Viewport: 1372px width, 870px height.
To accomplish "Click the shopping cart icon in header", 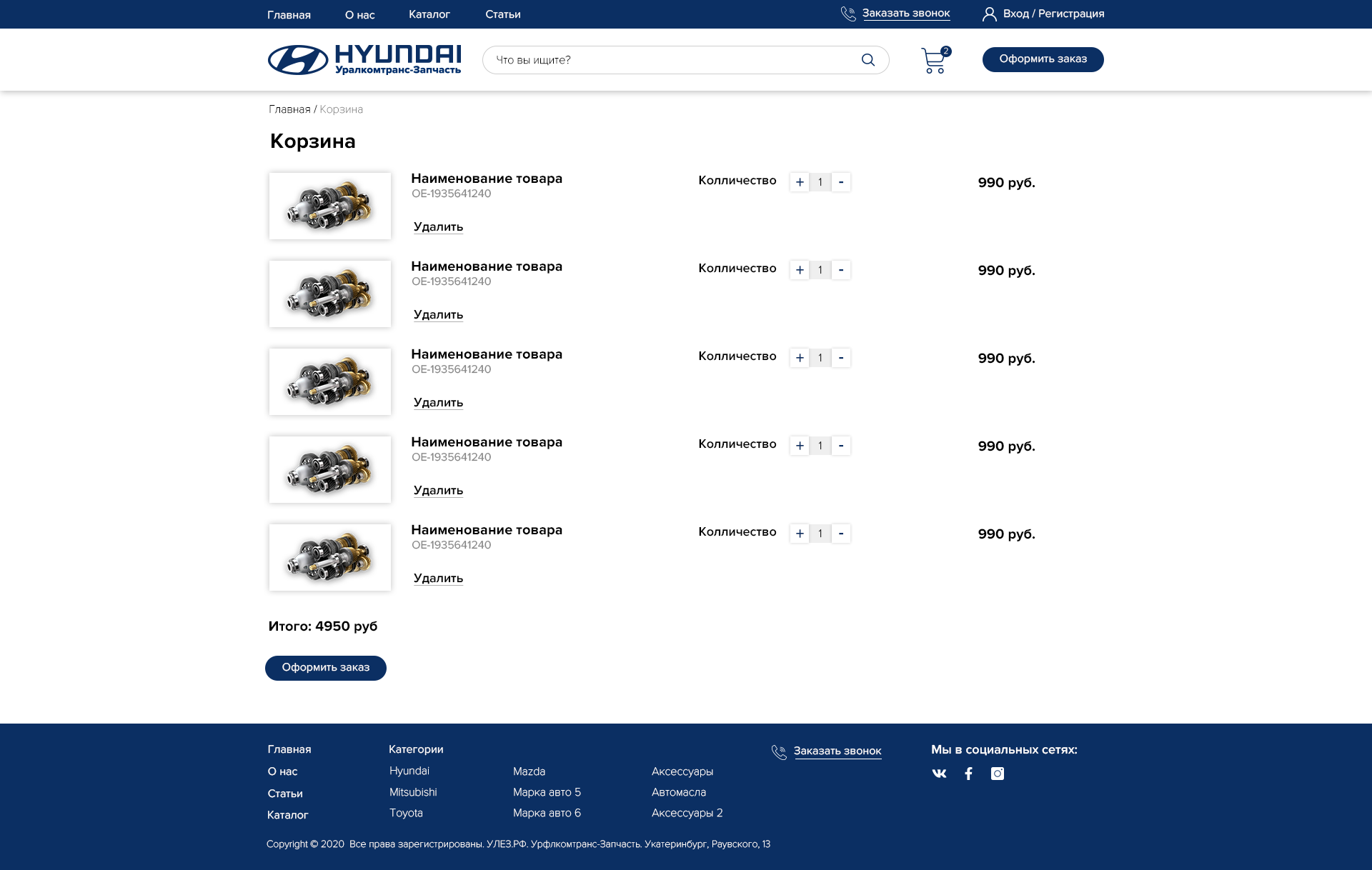I will click(x=933, y=61).
